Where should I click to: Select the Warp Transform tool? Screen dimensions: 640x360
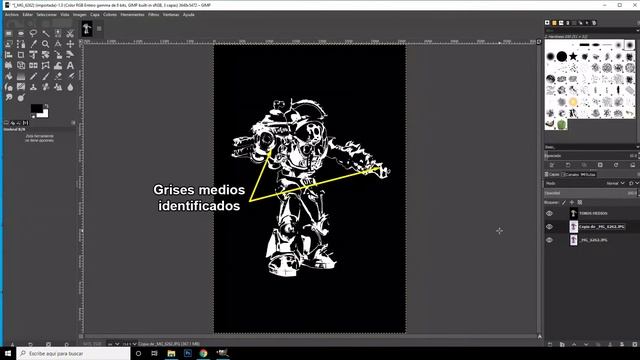pyautogui.click(x=58, y=65)
